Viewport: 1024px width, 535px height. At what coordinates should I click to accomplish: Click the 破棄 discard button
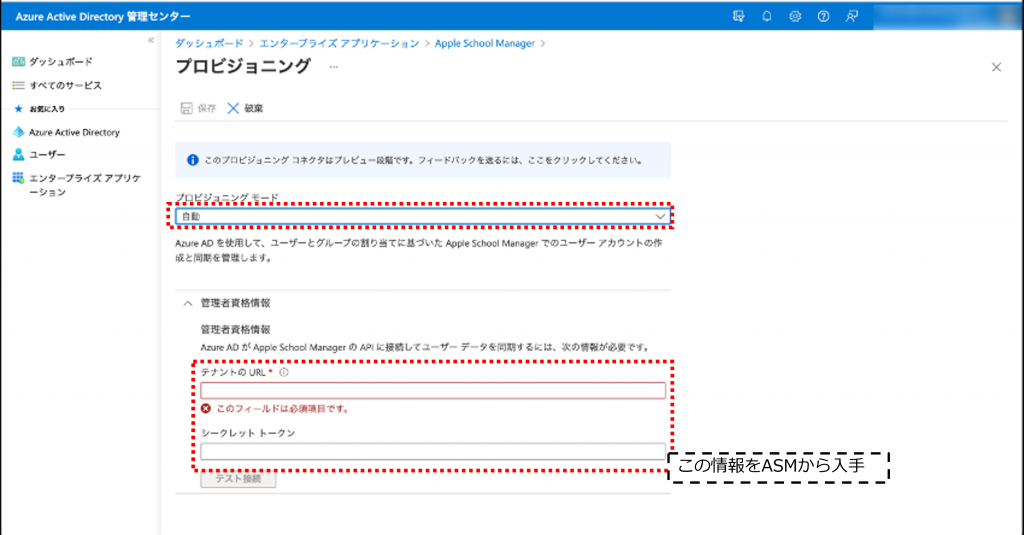[x=246, y=108]
